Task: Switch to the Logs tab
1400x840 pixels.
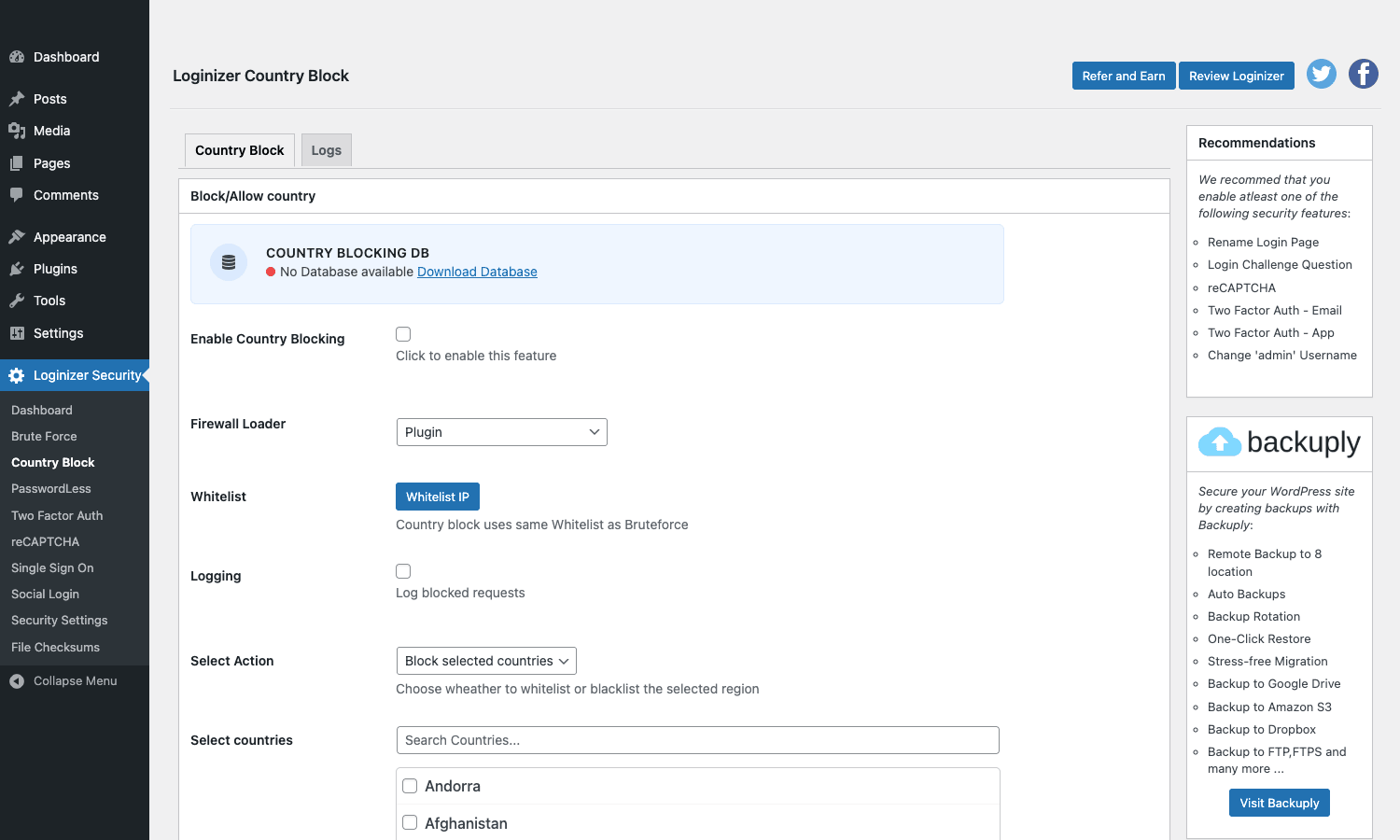Action: (327, 150)
